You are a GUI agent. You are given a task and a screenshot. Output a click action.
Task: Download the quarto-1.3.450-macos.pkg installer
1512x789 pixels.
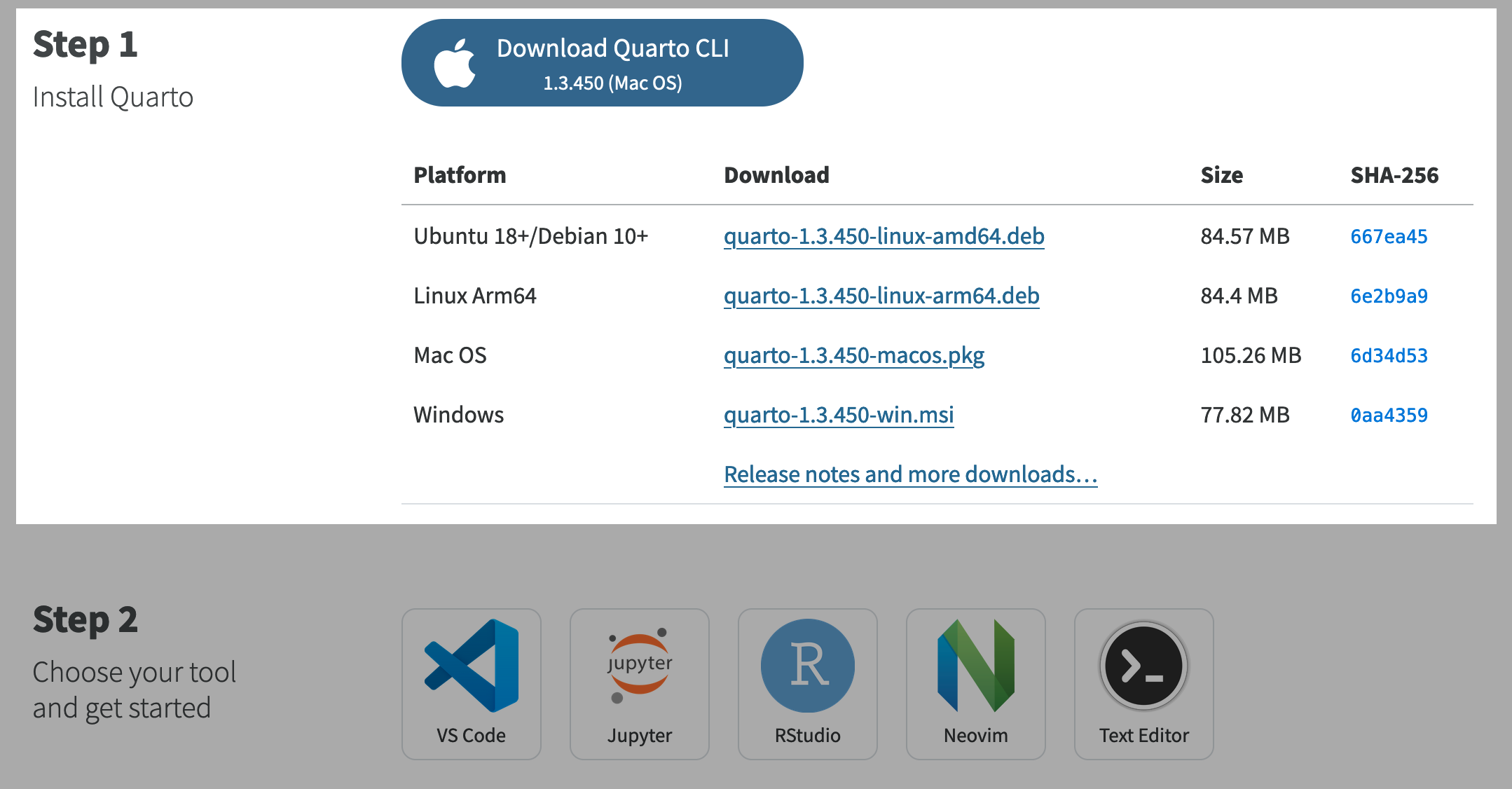854,356
